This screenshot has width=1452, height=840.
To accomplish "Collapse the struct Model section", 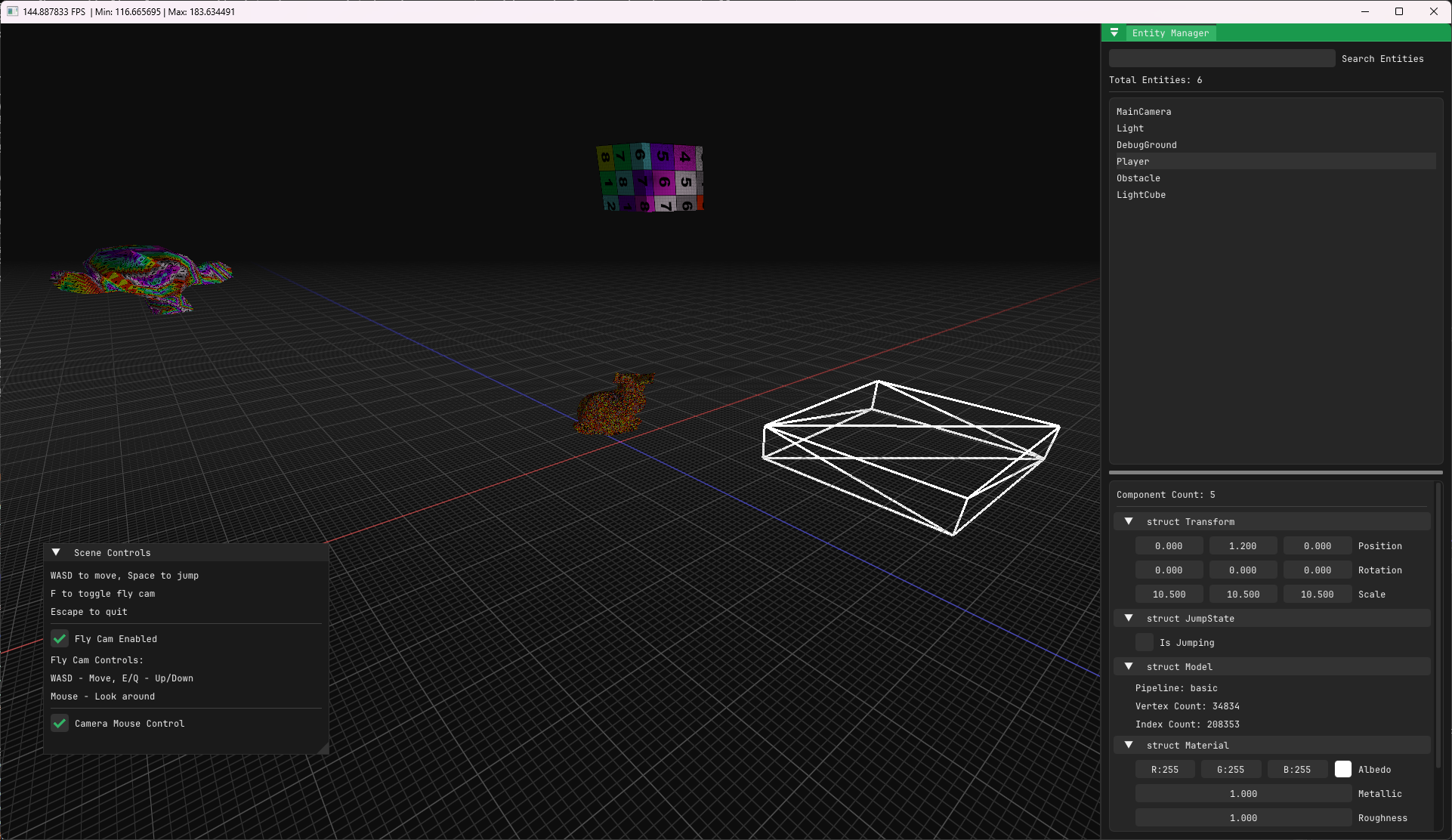I will (1129, 666).
